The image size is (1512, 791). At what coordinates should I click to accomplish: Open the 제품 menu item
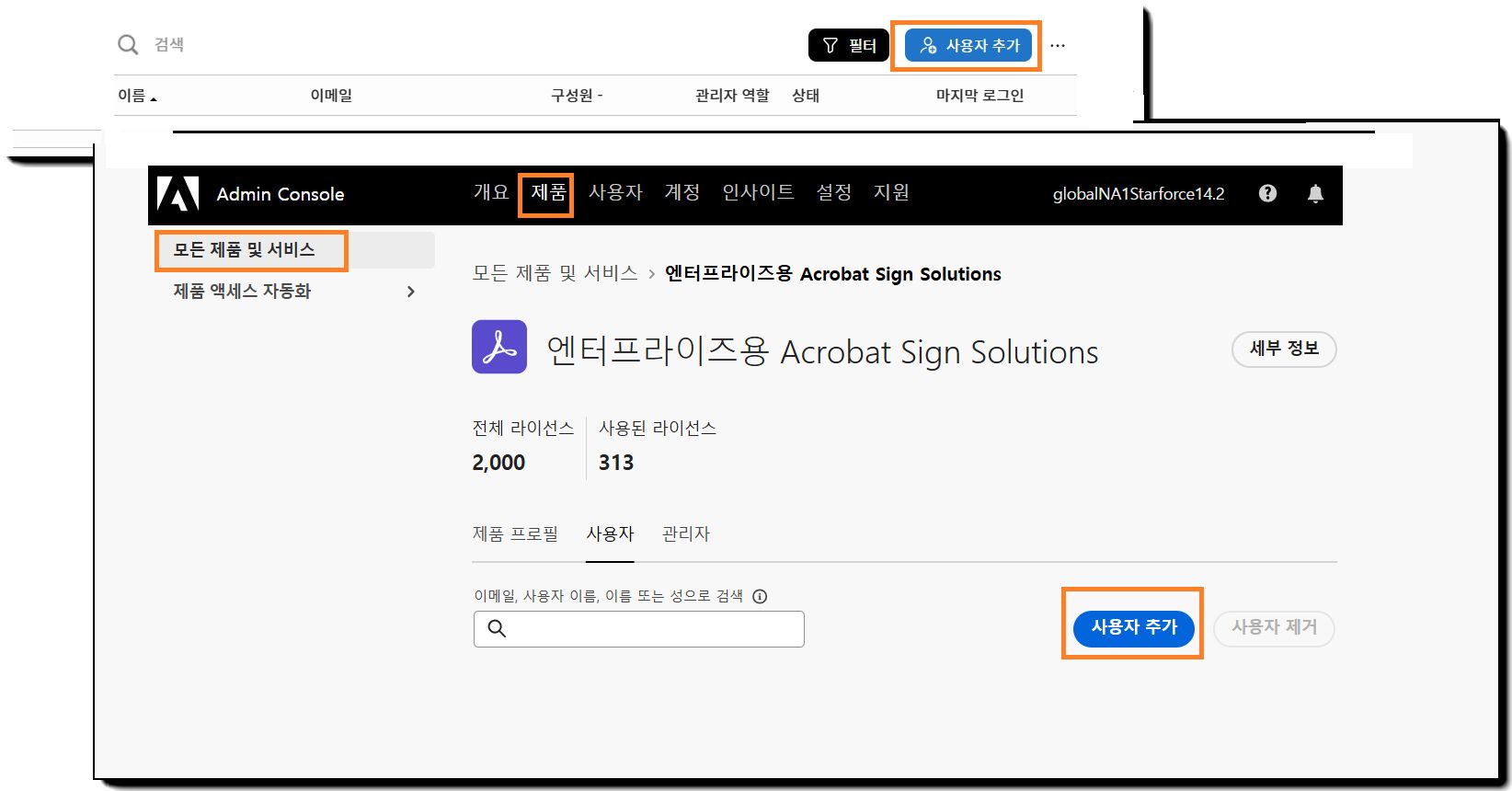[x=548, y=192]
